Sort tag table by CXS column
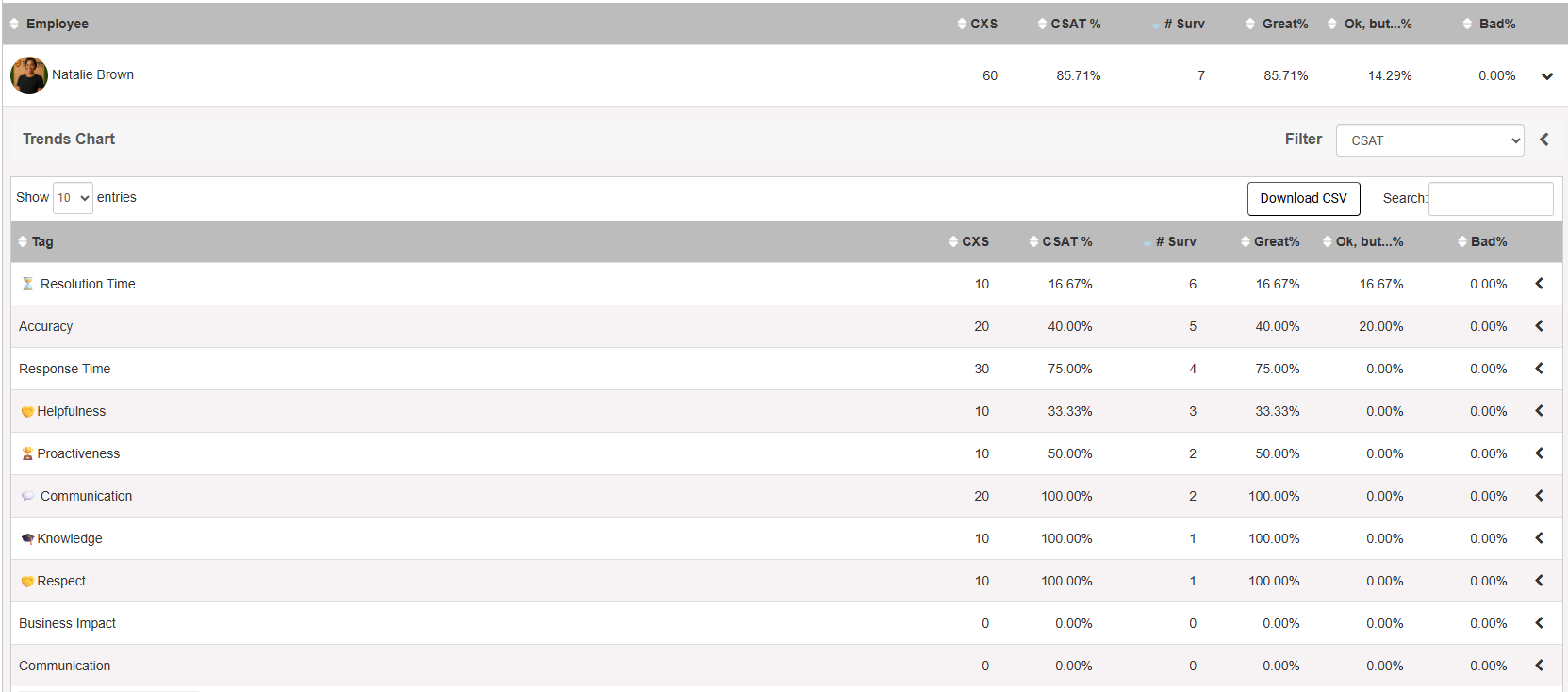1568x692 pixels. pos(969,242)
